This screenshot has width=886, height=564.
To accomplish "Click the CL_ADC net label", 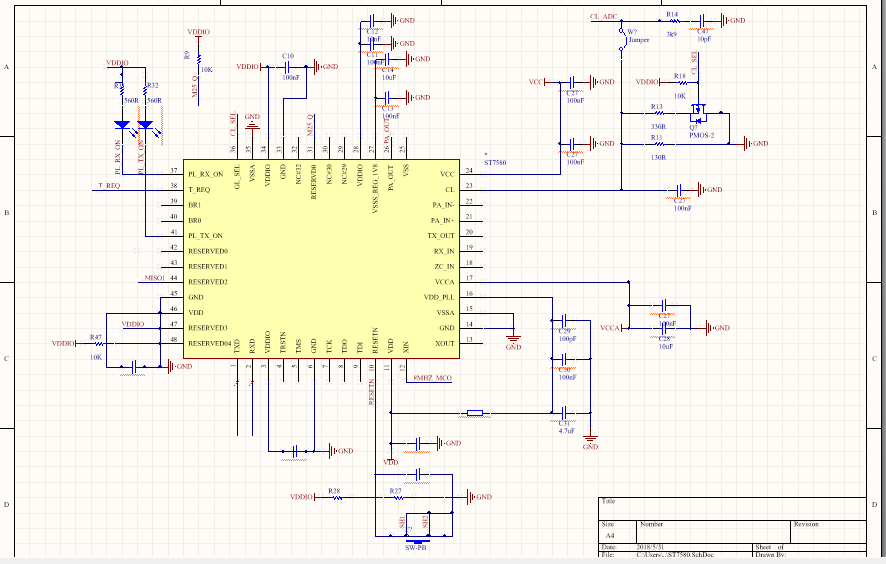I will [605, 17].
